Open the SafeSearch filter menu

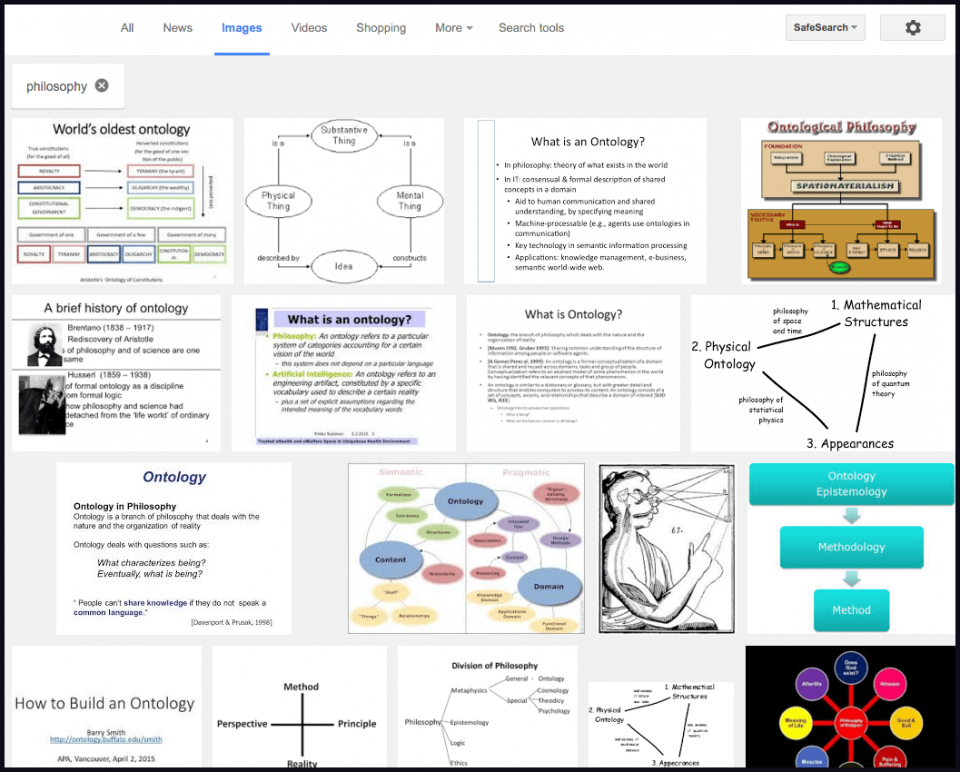click(823, 27)
